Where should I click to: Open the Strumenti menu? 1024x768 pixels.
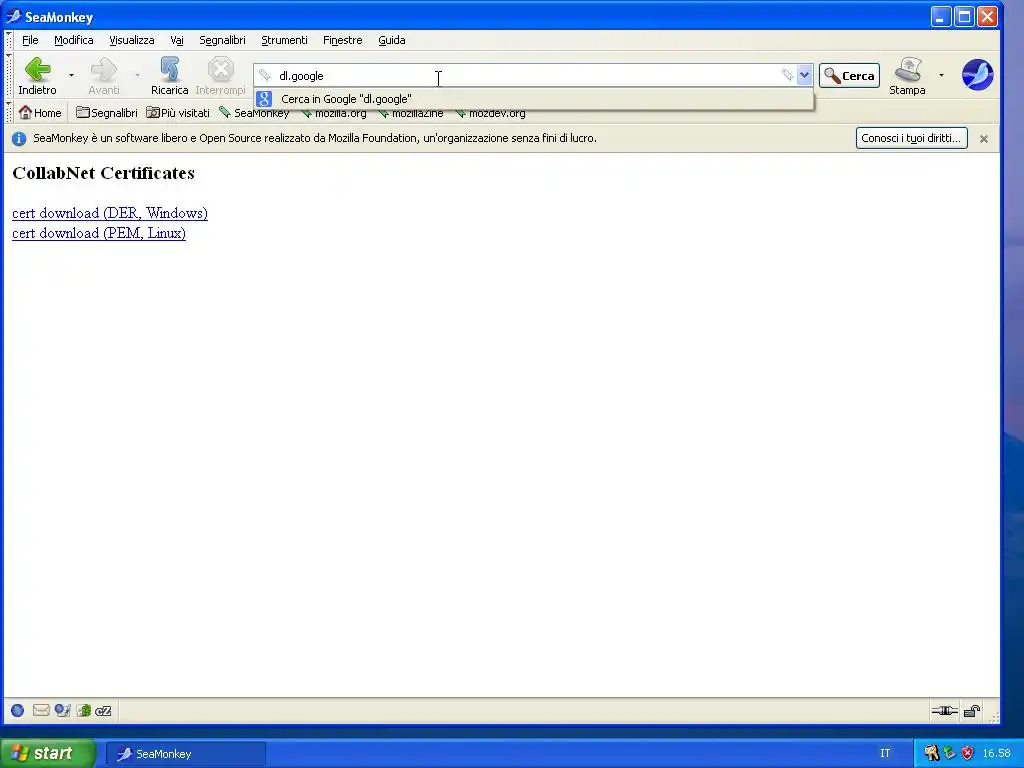284,40
